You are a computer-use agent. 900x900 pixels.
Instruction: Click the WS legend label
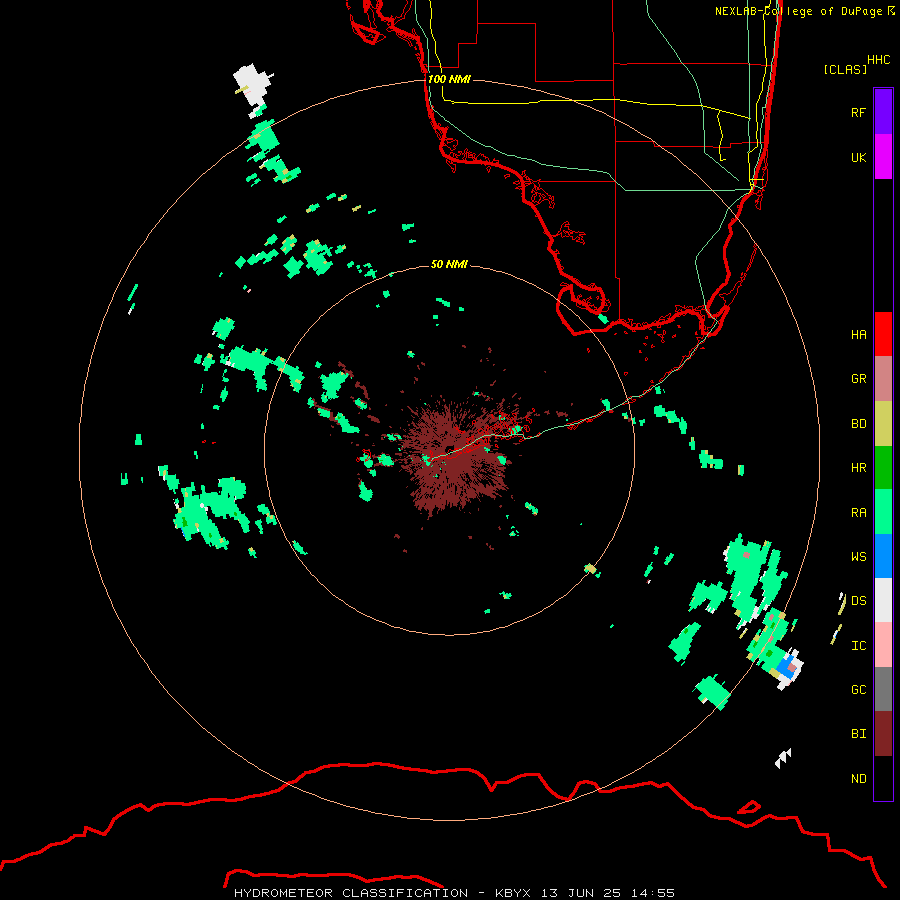pos(858,556)
